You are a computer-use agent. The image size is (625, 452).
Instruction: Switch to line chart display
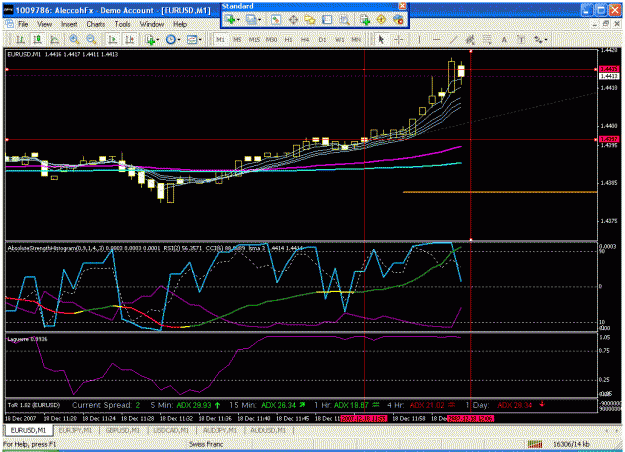[x=55, y=39]
